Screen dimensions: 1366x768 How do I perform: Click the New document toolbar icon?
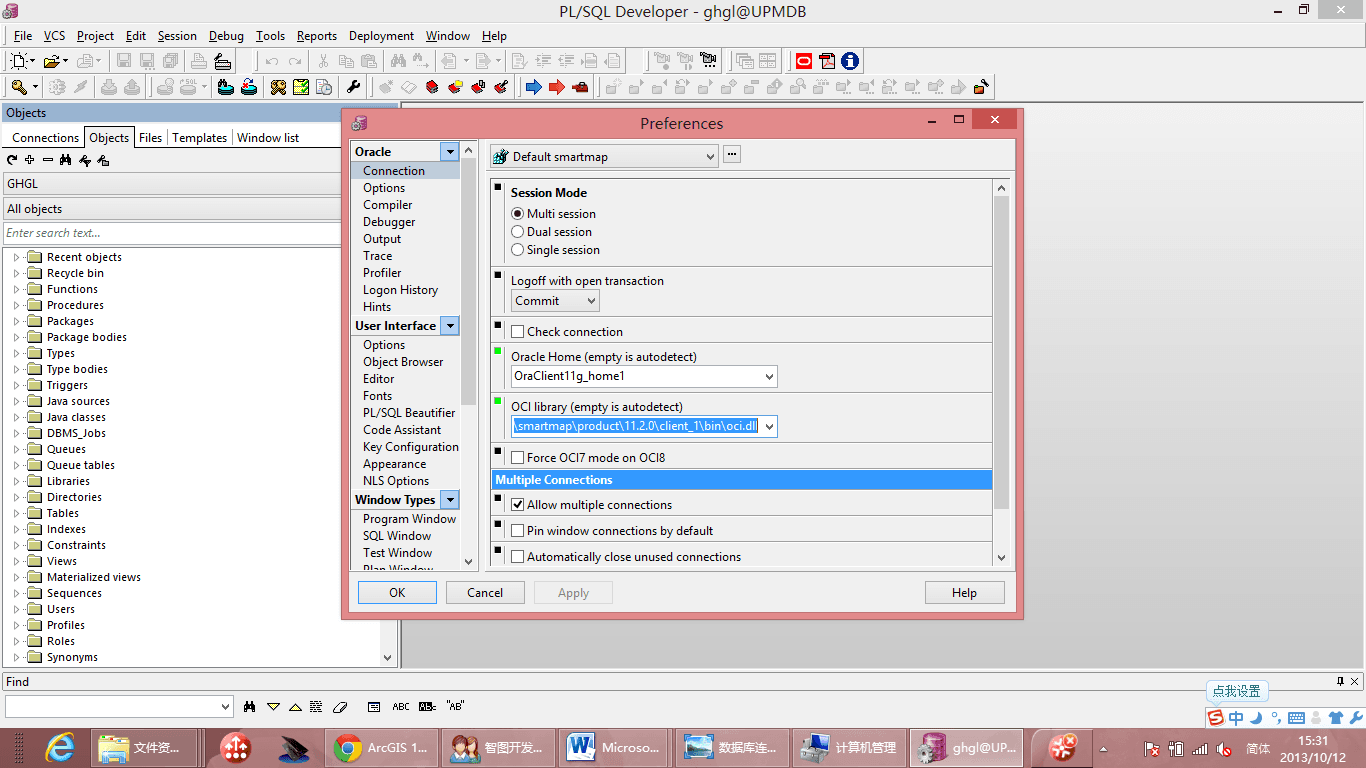20,61
